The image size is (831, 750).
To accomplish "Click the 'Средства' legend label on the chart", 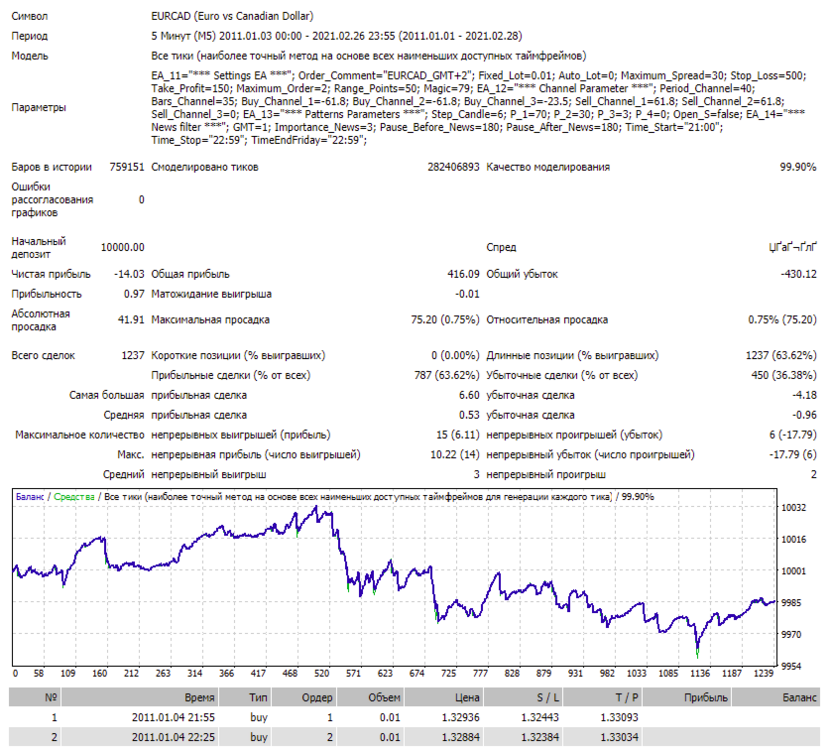I will [74, 497].
